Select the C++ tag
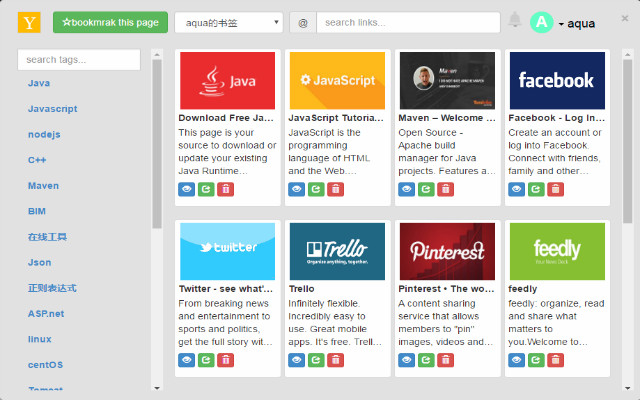This screenshot has height=400, width=640. point(37,160)
